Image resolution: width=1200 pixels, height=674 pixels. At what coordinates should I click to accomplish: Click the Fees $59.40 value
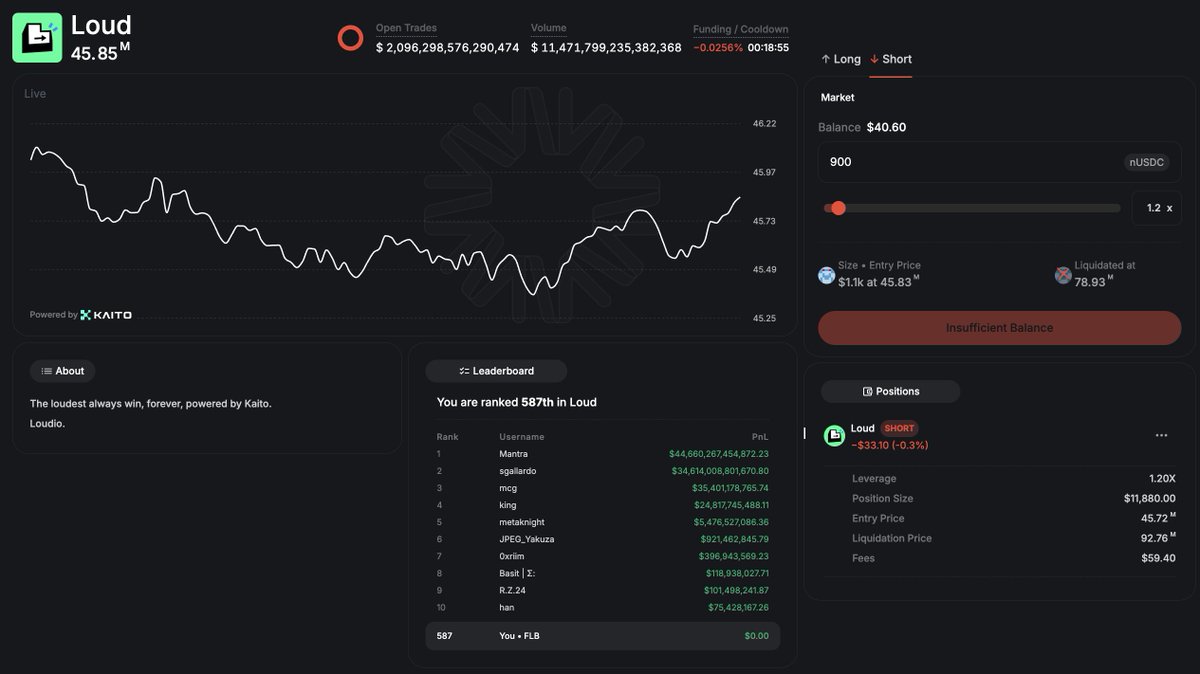[1158, 558]
